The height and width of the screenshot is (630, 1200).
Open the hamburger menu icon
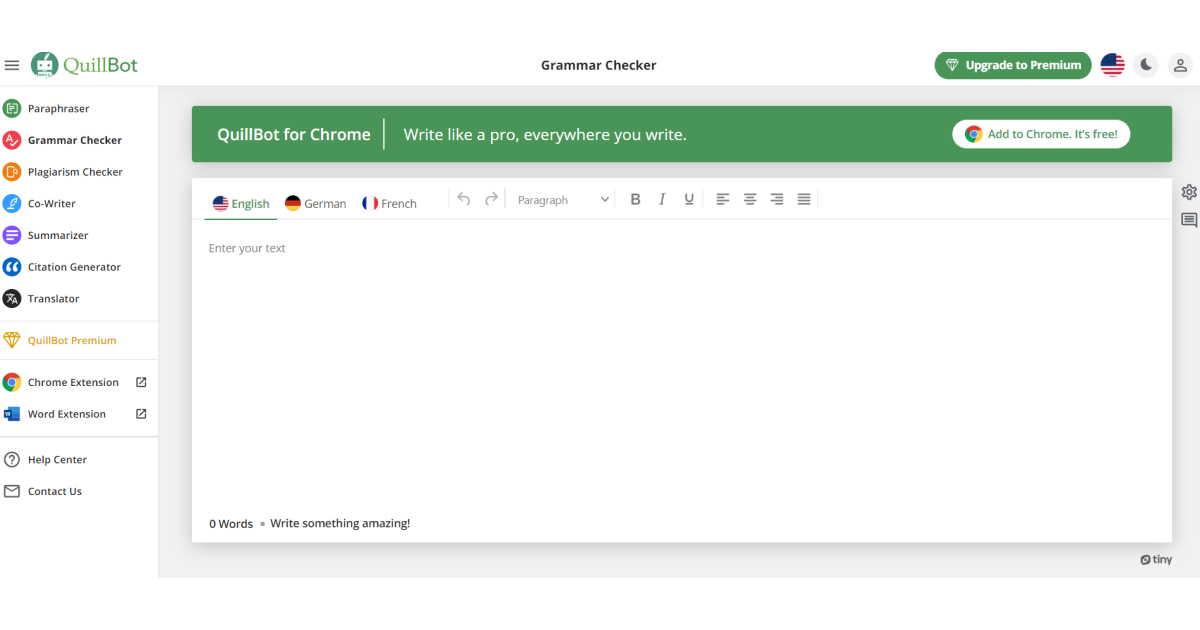[12, 65]
